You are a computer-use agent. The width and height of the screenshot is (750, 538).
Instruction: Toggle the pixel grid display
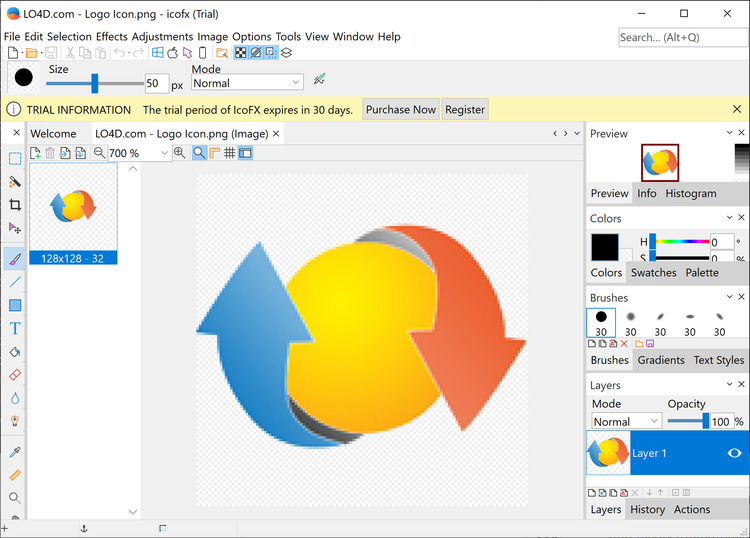(x=230, y=153)
